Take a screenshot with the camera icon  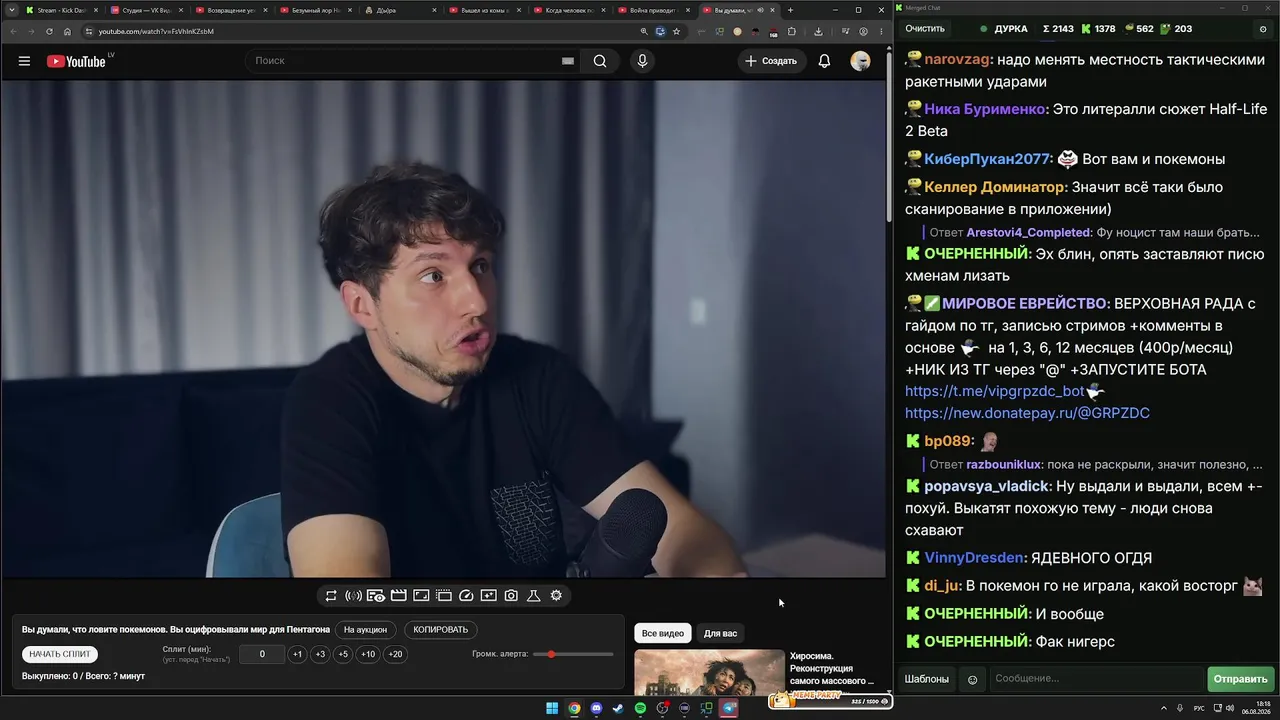click(x=511, y=596)
